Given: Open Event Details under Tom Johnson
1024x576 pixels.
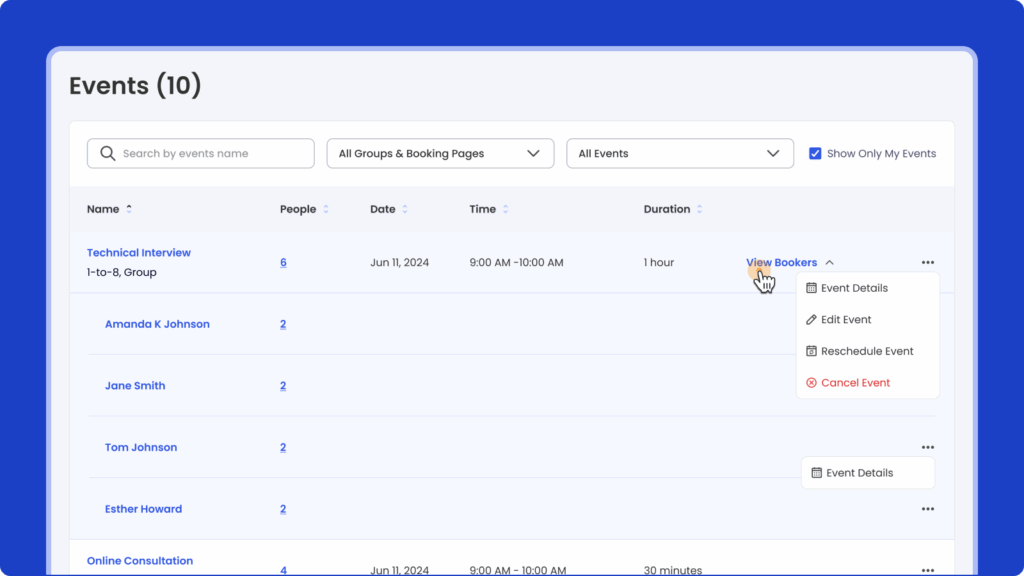Looking at the screenshot, I should coord(859,473).
